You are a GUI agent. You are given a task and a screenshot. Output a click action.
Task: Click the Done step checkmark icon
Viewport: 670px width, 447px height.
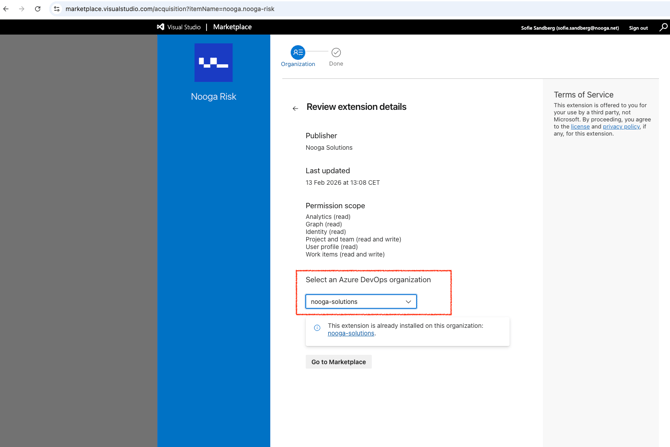pos(336,53)
